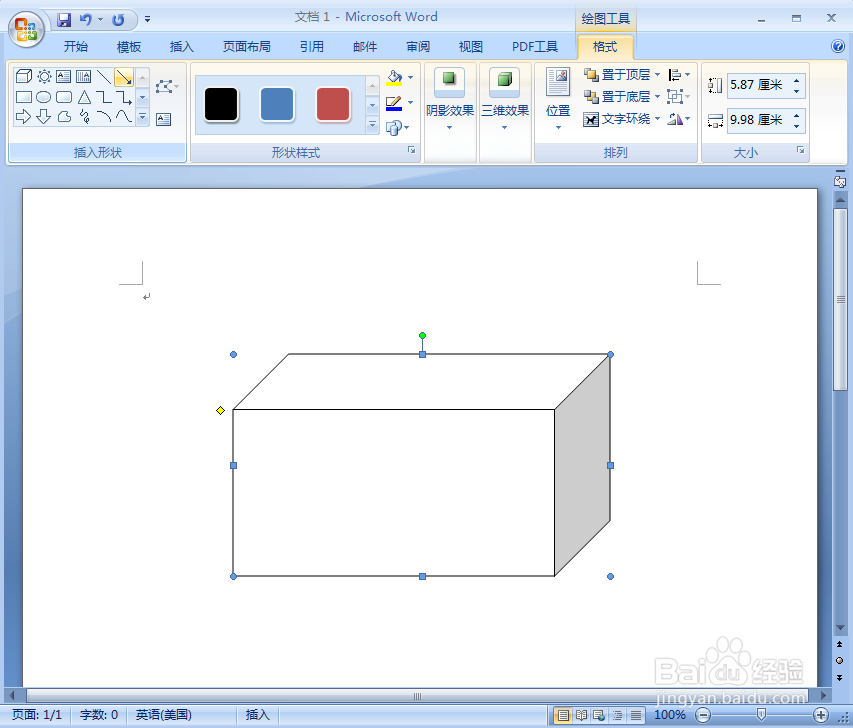This screenshot has width=853, height=728.
Task: Switch to Outline view
Action: 617,715
